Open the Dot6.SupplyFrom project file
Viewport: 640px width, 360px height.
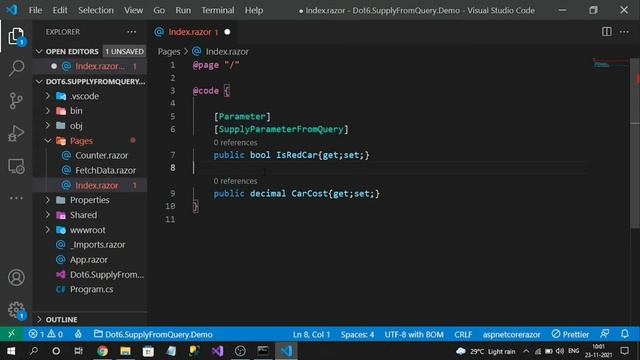107,275
